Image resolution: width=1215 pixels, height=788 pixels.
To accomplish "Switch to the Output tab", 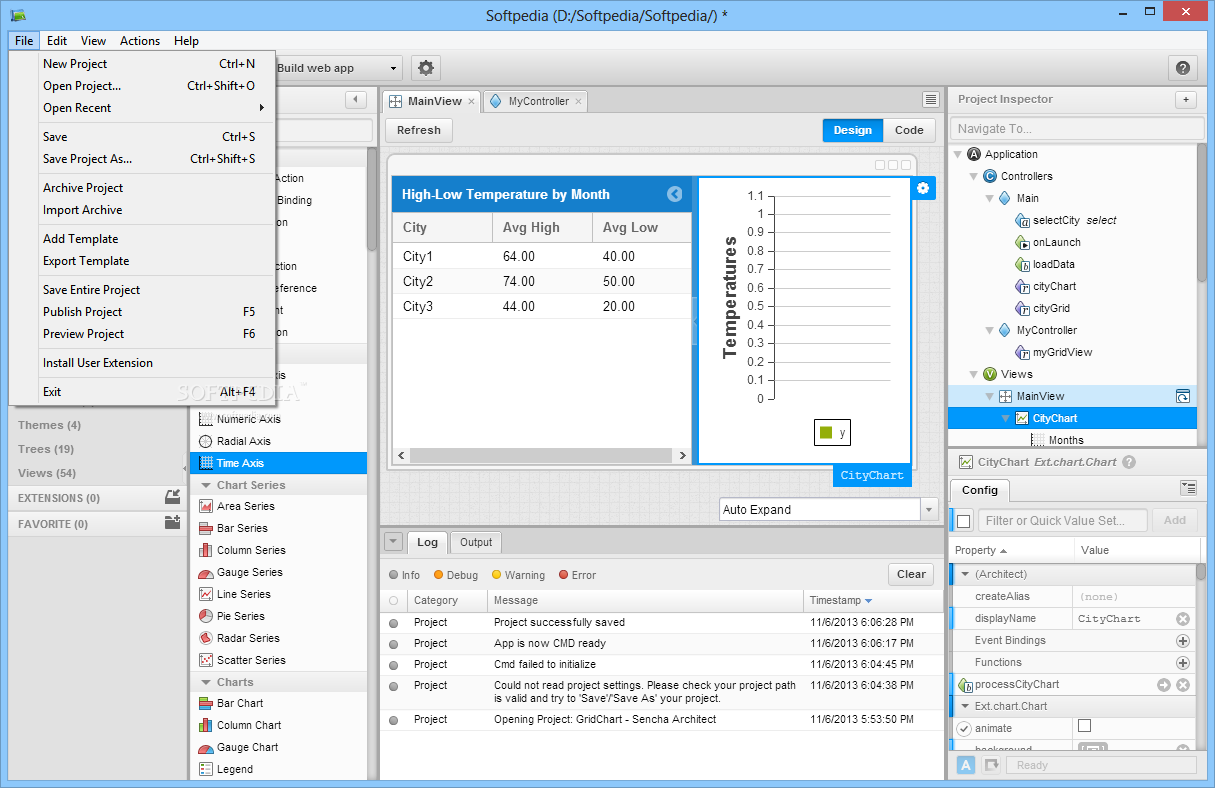I will [x=476, y=542].
